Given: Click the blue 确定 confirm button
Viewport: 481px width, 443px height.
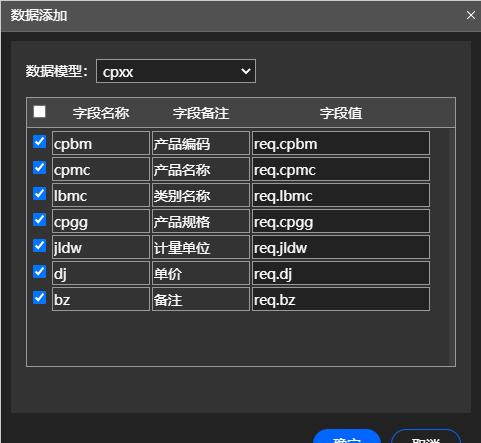Looking at the screenshot, I should coord(347,436).
